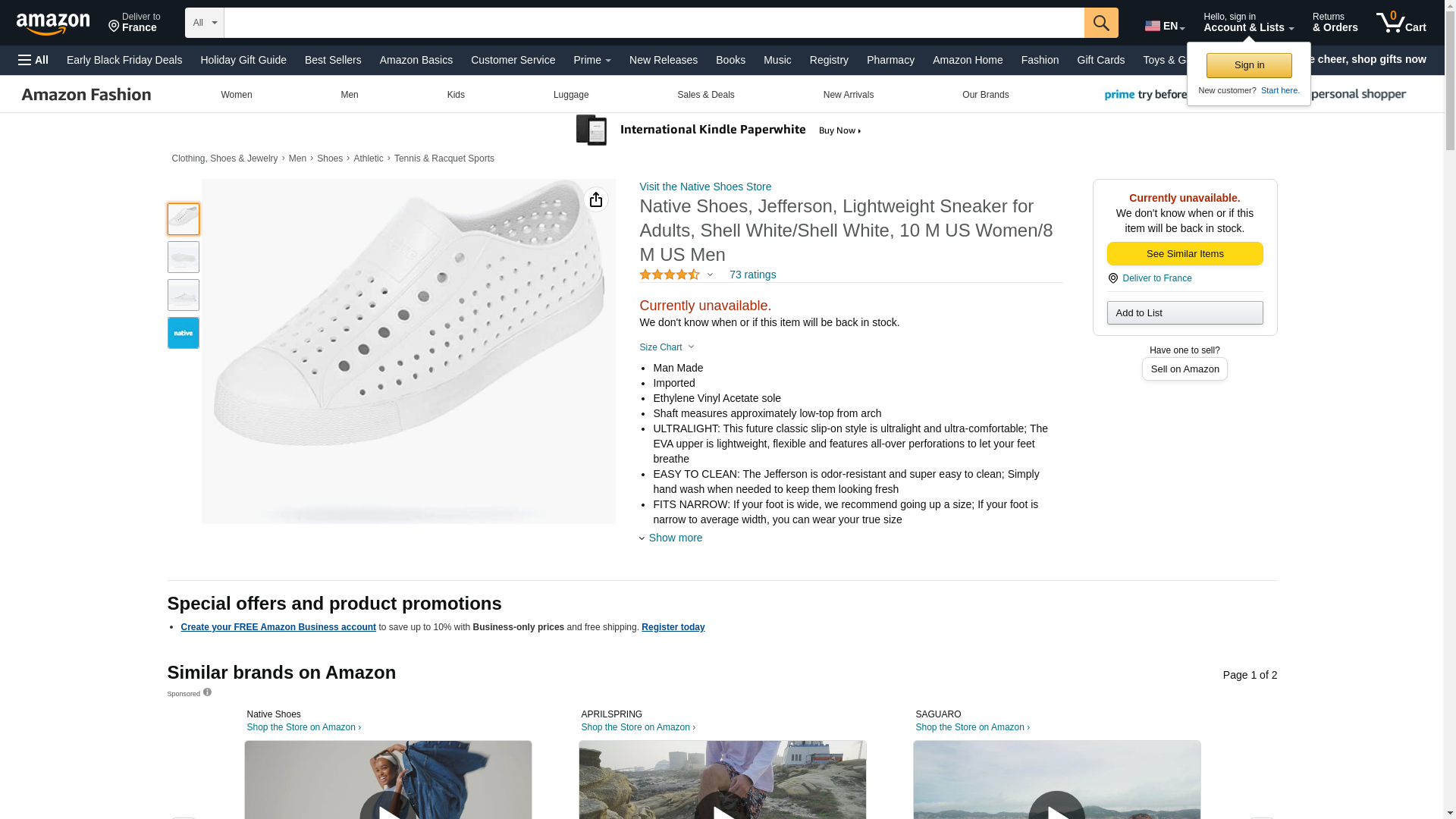Expand Show more product details

coord(675,538)
